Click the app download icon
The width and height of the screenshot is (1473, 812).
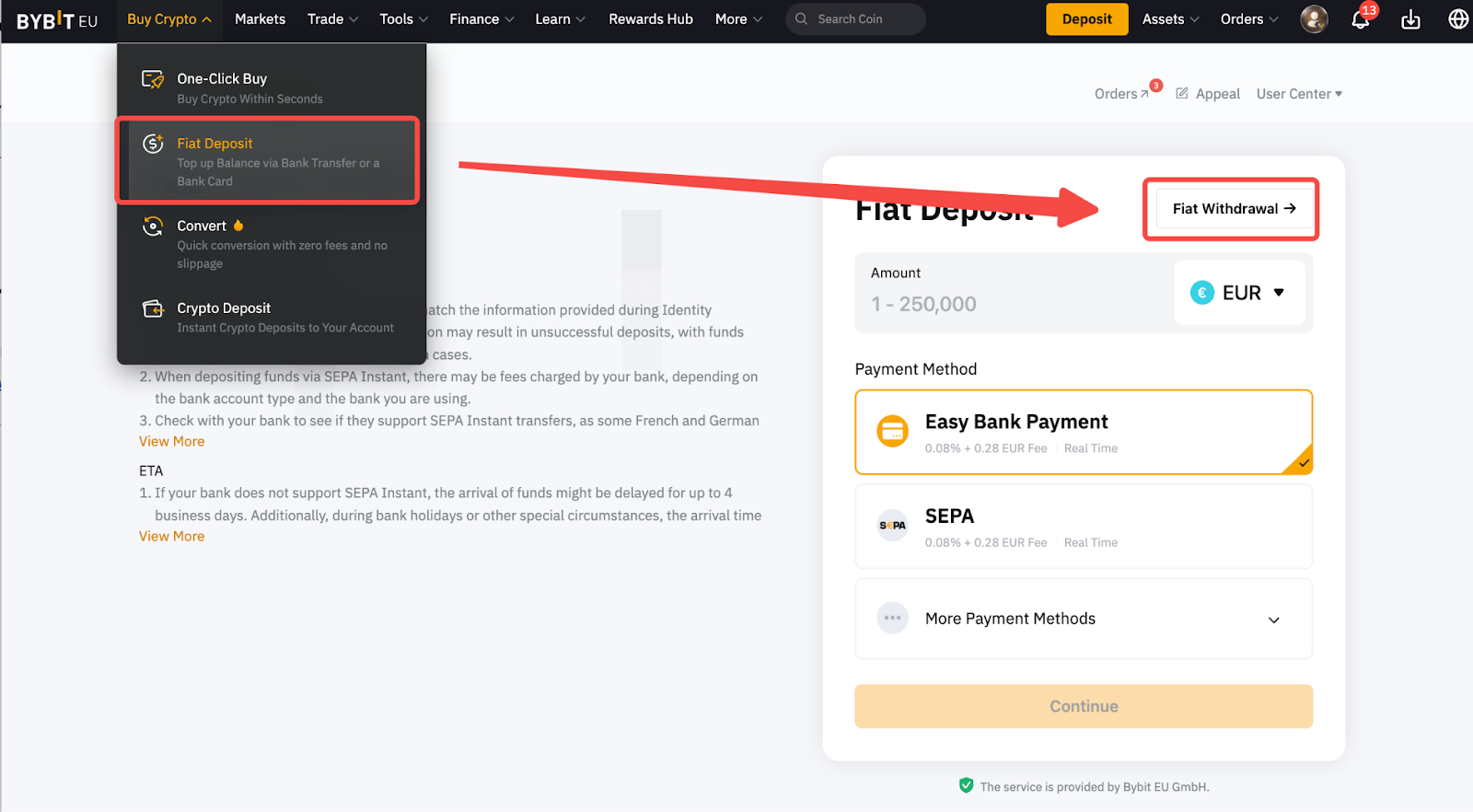pyautogui.click(x=1410, y=19)
